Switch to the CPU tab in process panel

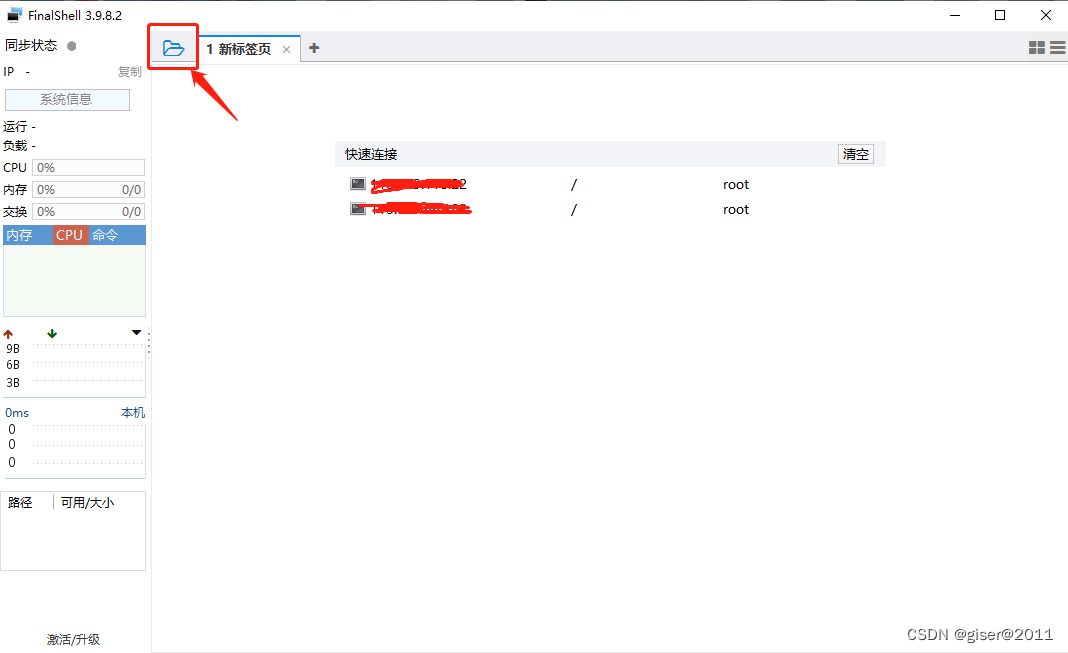coord(69,234)
